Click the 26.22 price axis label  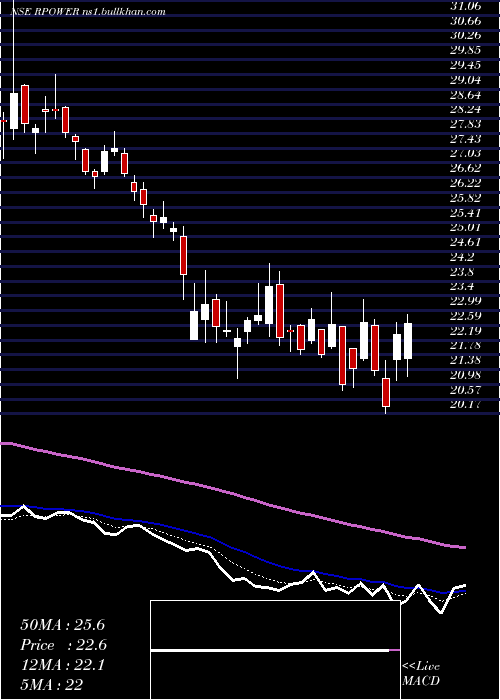click(x=466, y=183)
